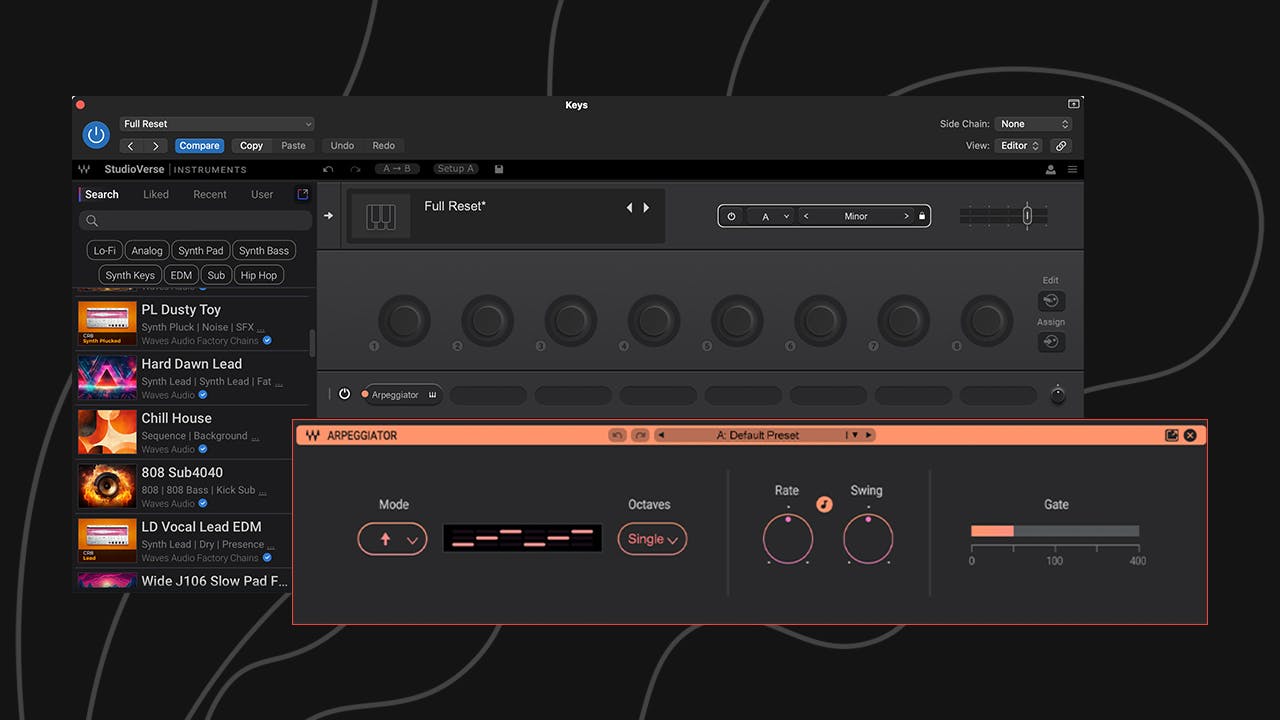Open the user account profile icon
1280x720 pixels.
[1051, 170]
